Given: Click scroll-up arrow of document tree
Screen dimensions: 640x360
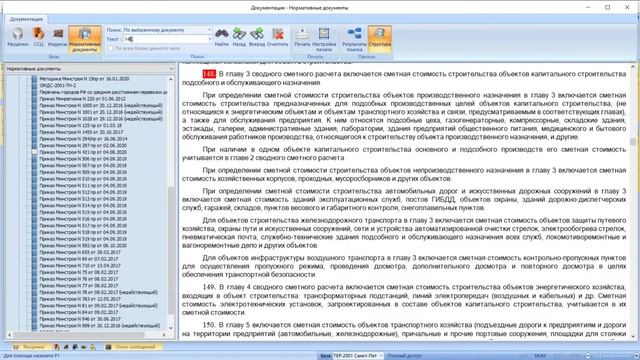Looking at the screenshot, I should coord(171,78).
